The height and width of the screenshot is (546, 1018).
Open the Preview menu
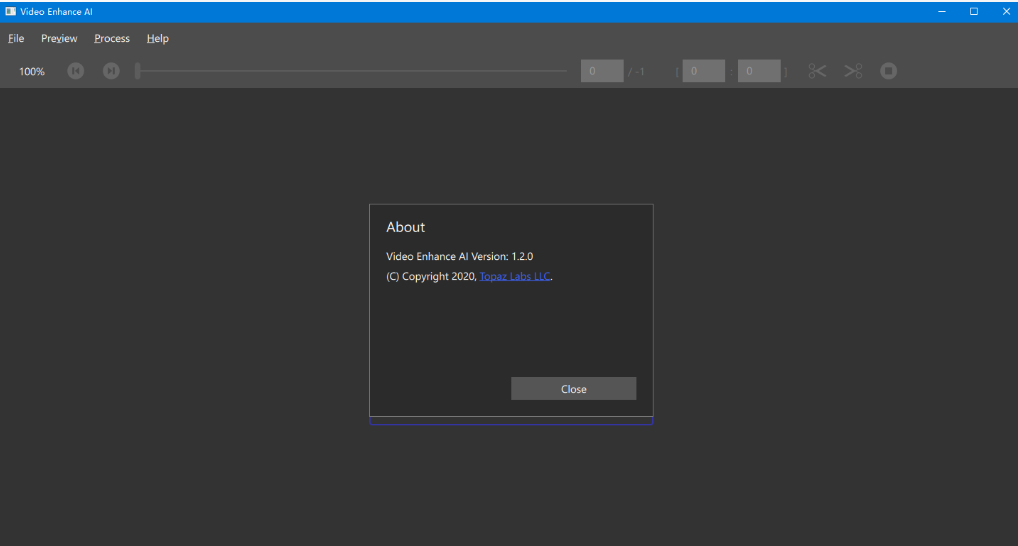pos(59,38)
